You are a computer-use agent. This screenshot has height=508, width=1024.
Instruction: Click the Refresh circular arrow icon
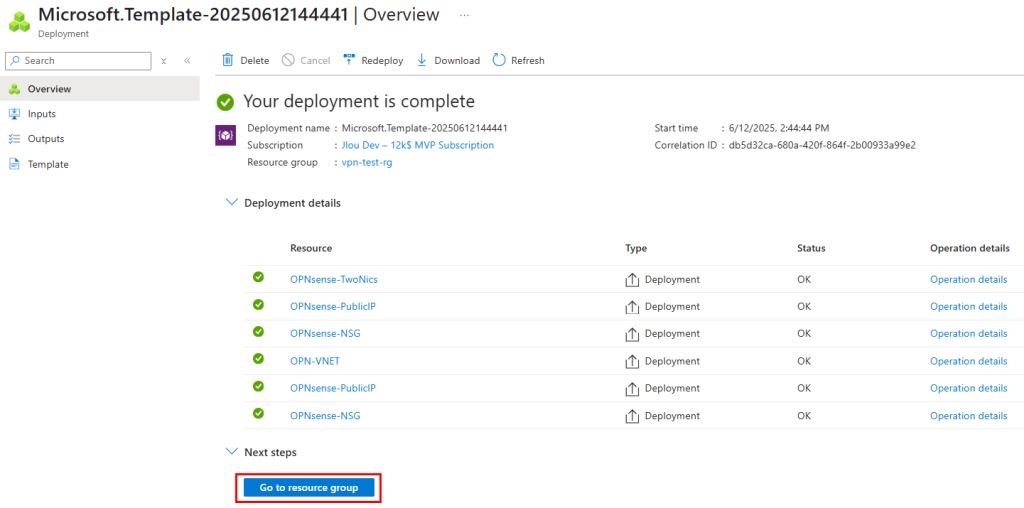pyautogui.click(x=499, y=60)
